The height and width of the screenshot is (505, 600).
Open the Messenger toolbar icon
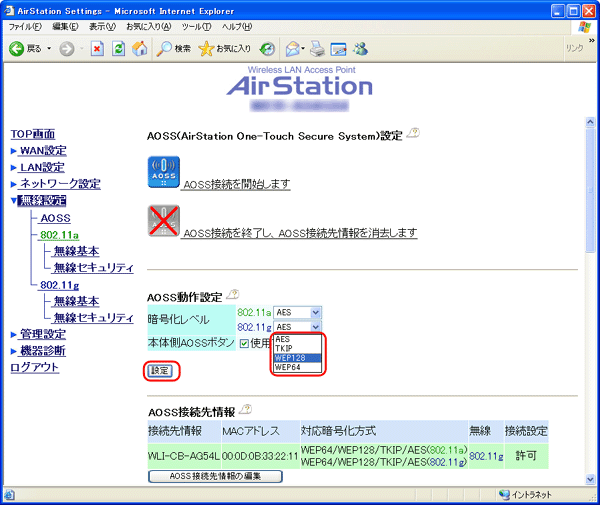(360, 49)
